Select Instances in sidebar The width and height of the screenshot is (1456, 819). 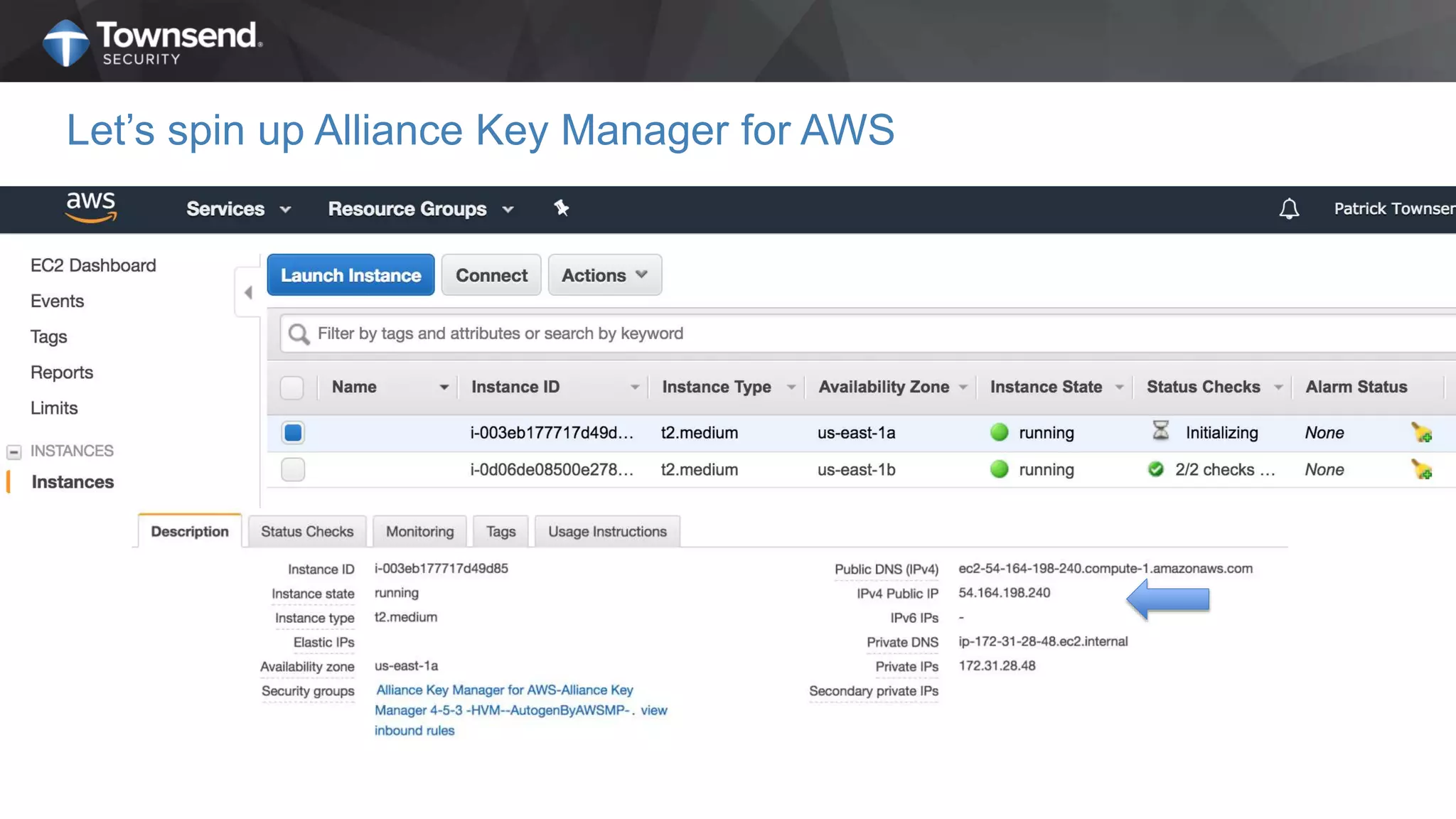[73, 481]
